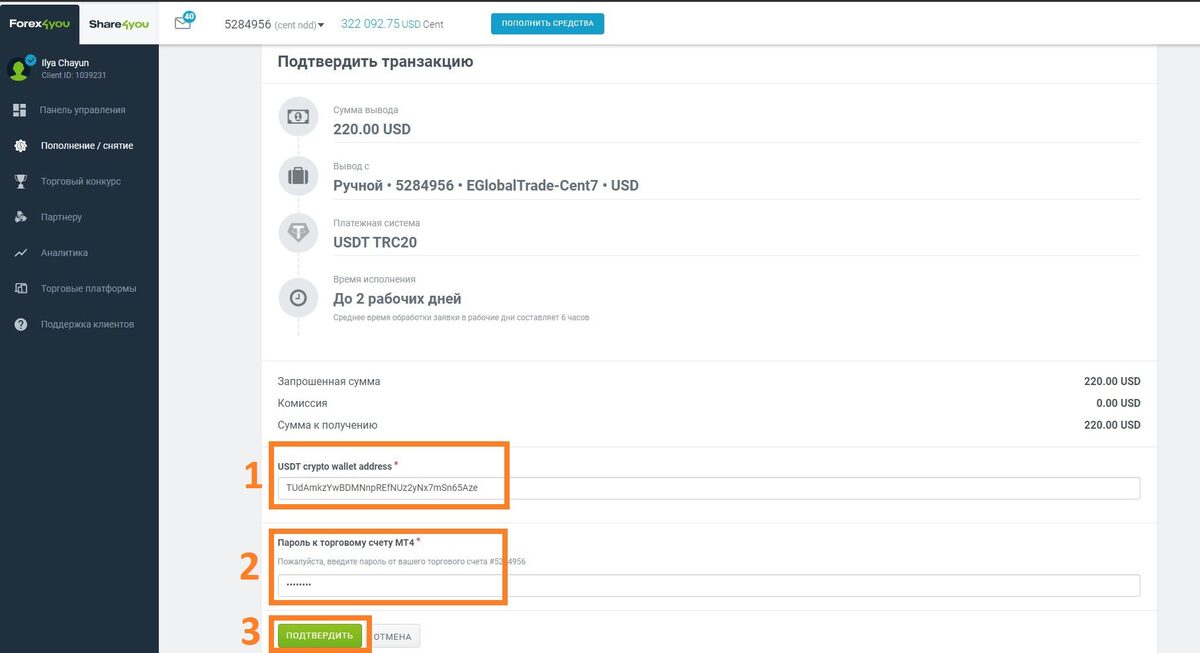1200x653 pixels.
Task: Click the analytics chart line icon
Action: coord(20,253)
